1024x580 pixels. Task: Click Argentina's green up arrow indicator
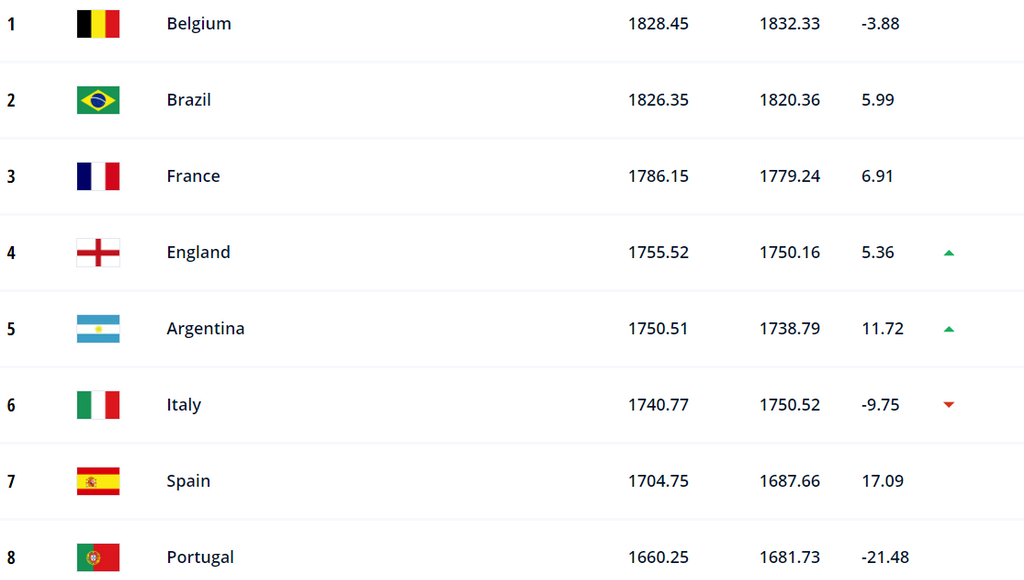point(948,329)
